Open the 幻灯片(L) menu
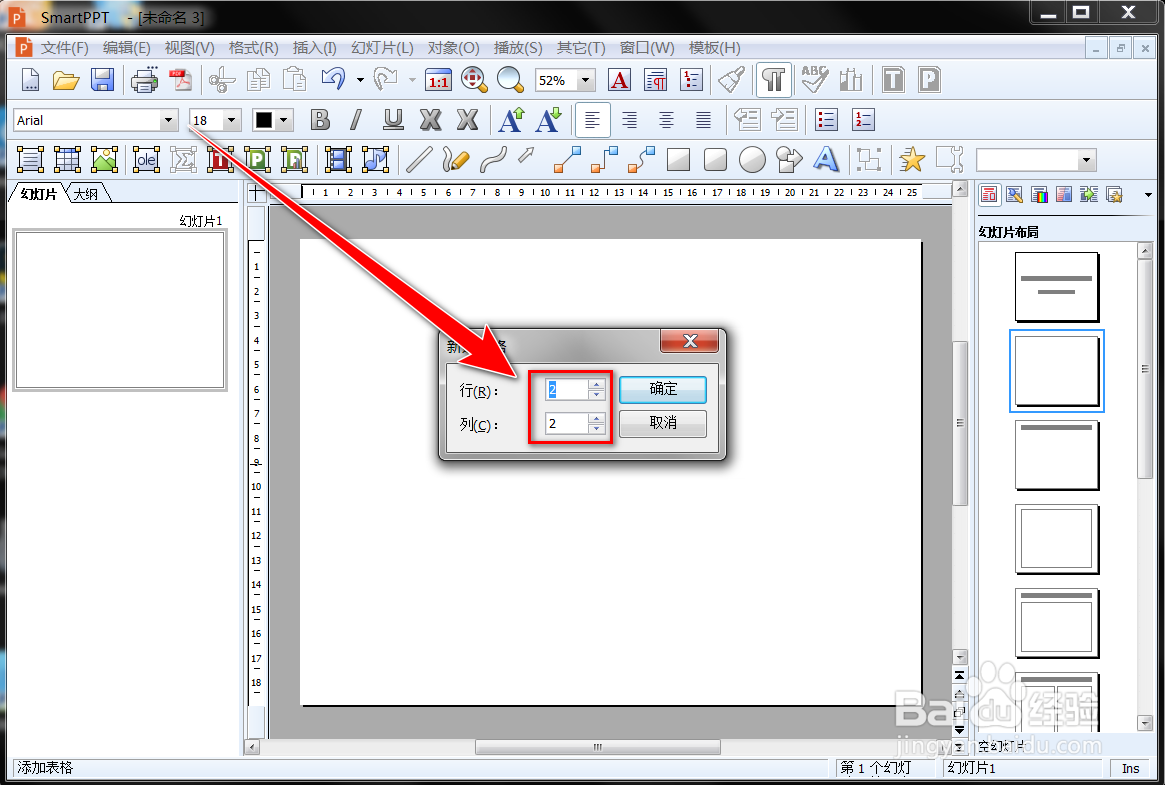Screen dimensions: 1165x785 (x=382, y=48)
